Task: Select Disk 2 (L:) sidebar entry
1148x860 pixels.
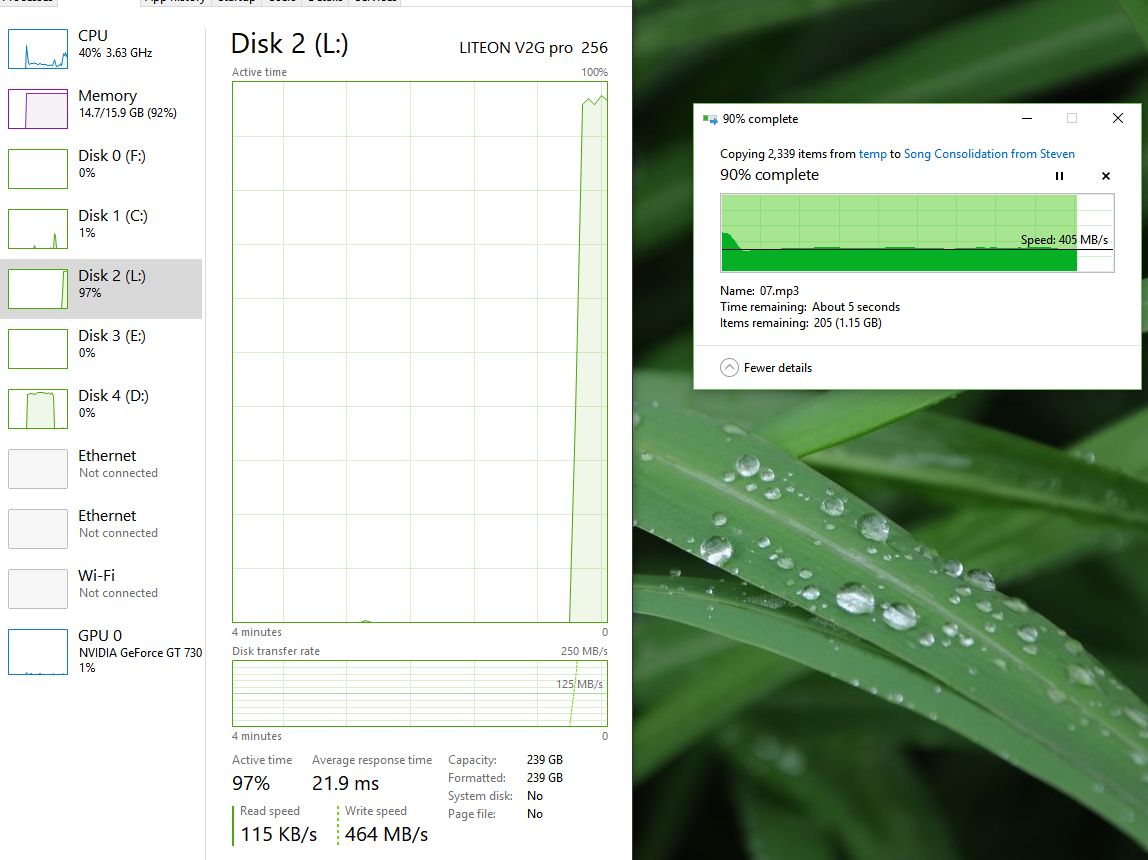Action: (x=101, y=288)
